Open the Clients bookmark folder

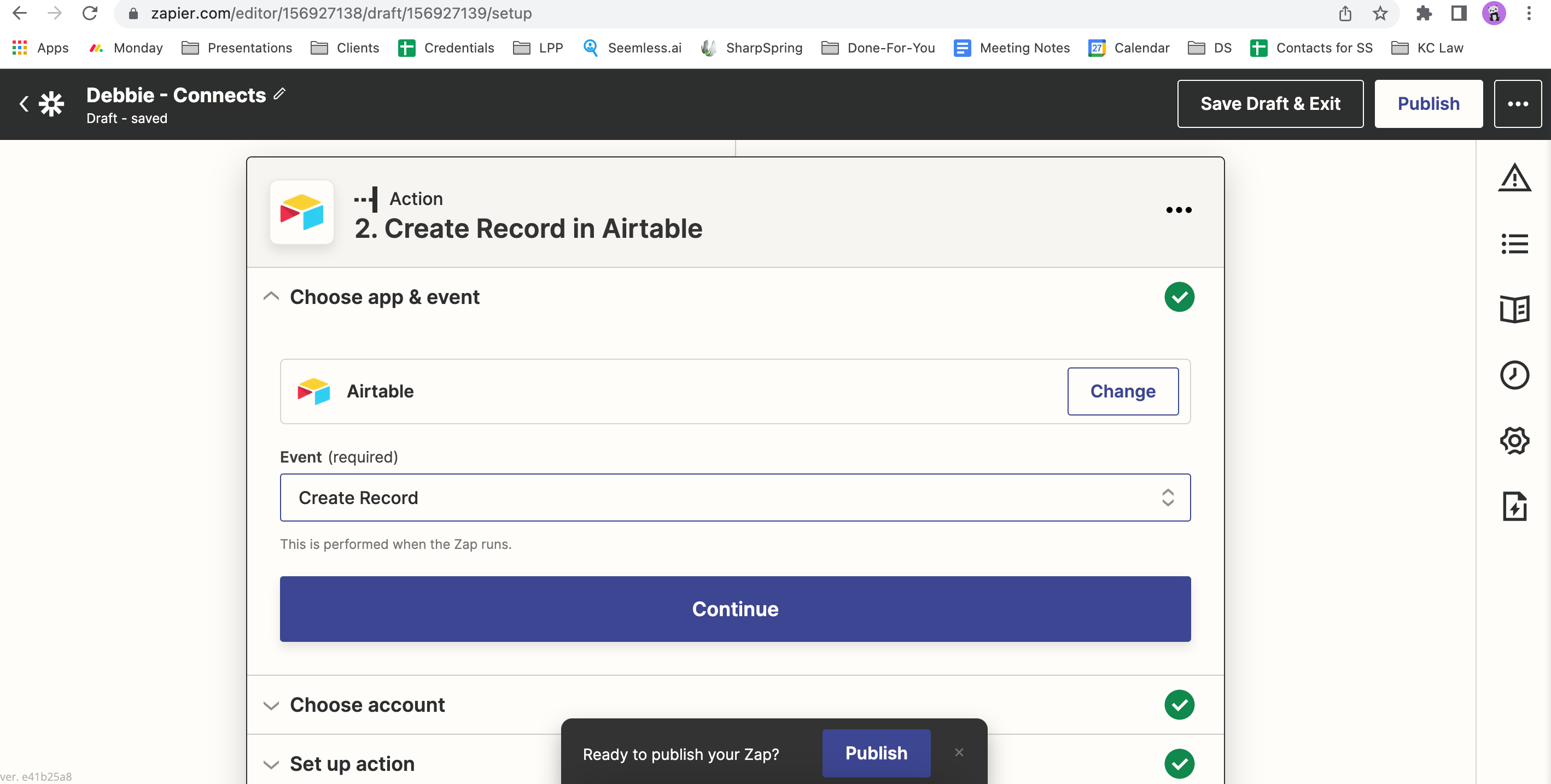click(x=345, y=48)
